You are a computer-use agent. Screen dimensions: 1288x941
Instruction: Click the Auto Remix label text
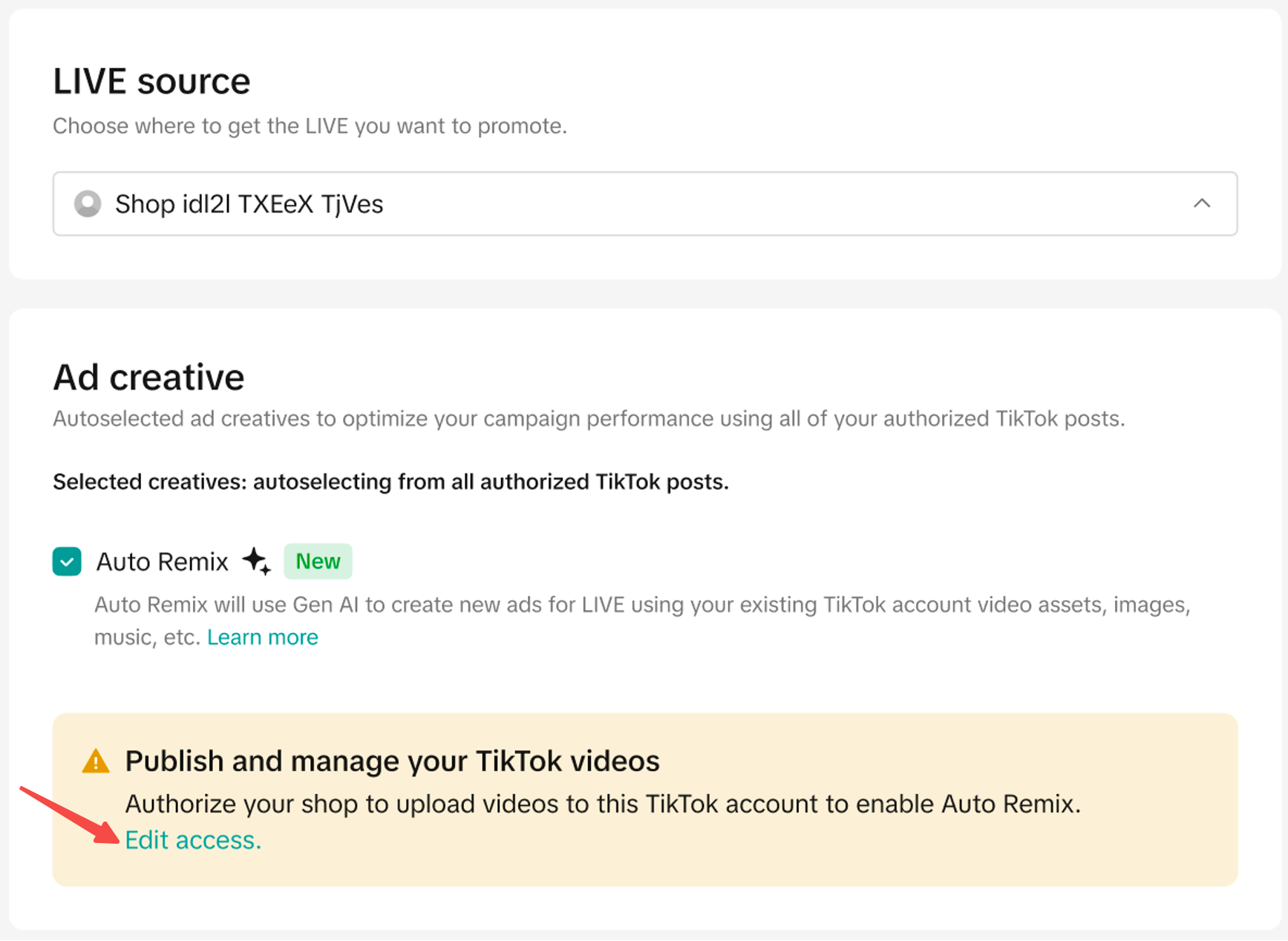click(163, 562)
